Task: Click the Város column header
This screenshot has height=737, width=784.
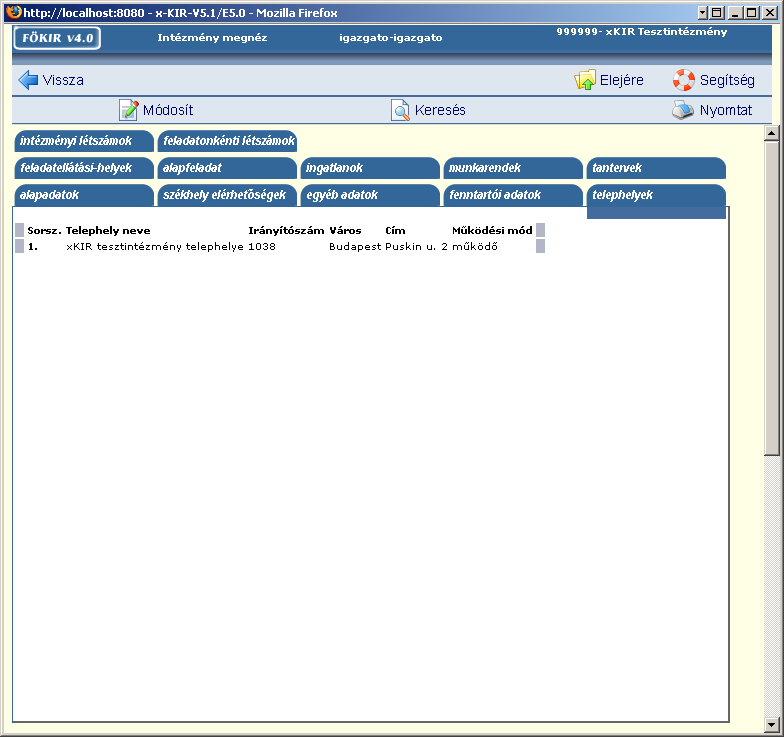Action: pos(345,230)
